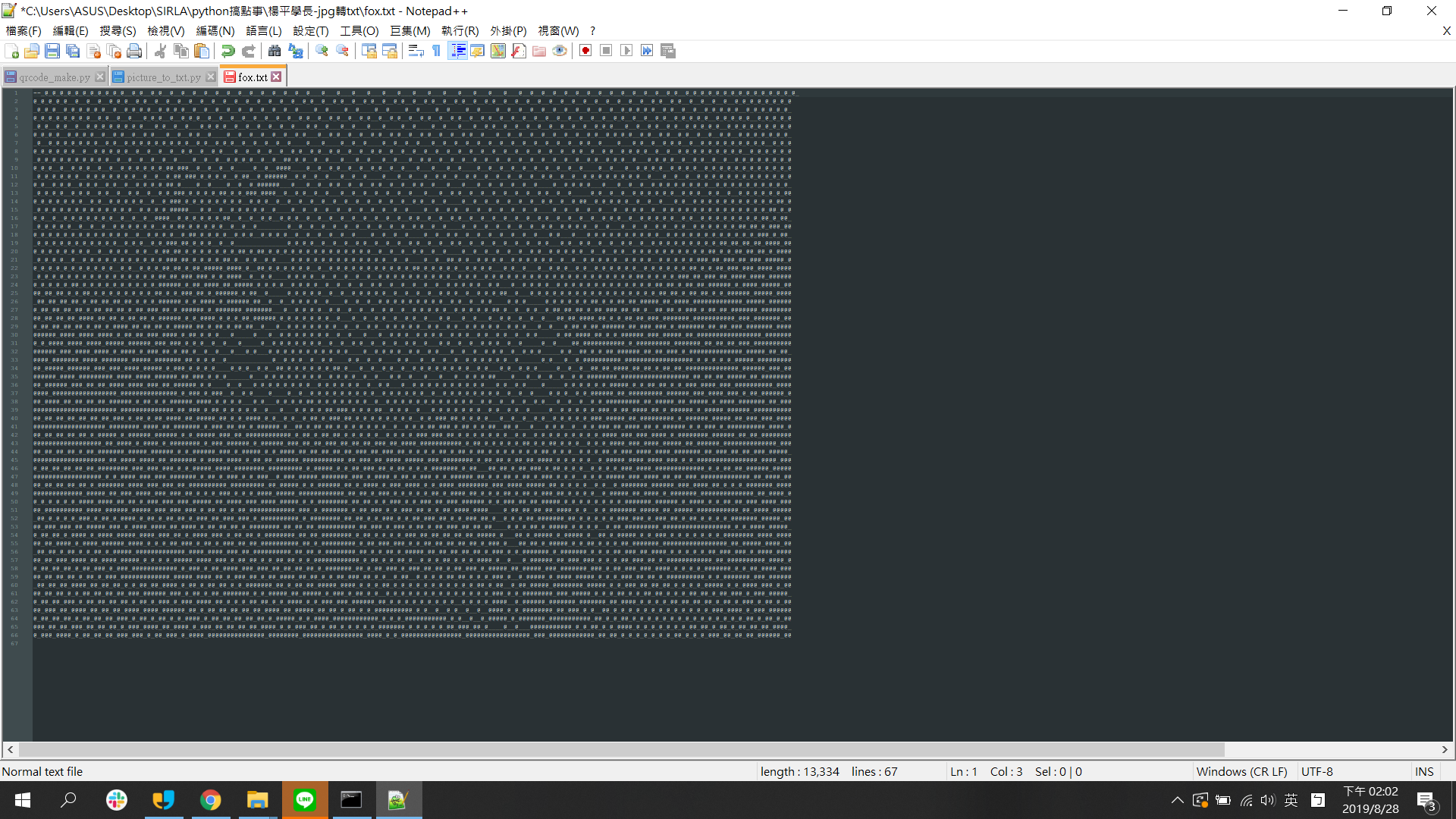Open Find with the binoculars icon
This screenshot has height=819, width=1456.
pos(275,51)
